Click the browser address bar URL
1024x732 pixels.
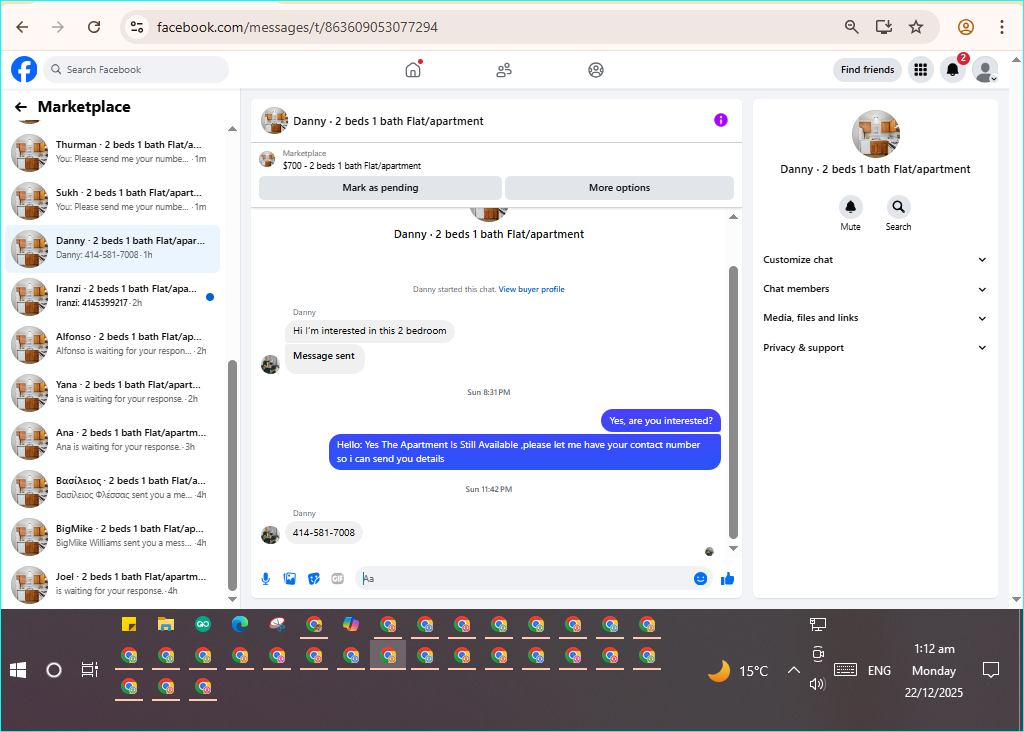297,27
